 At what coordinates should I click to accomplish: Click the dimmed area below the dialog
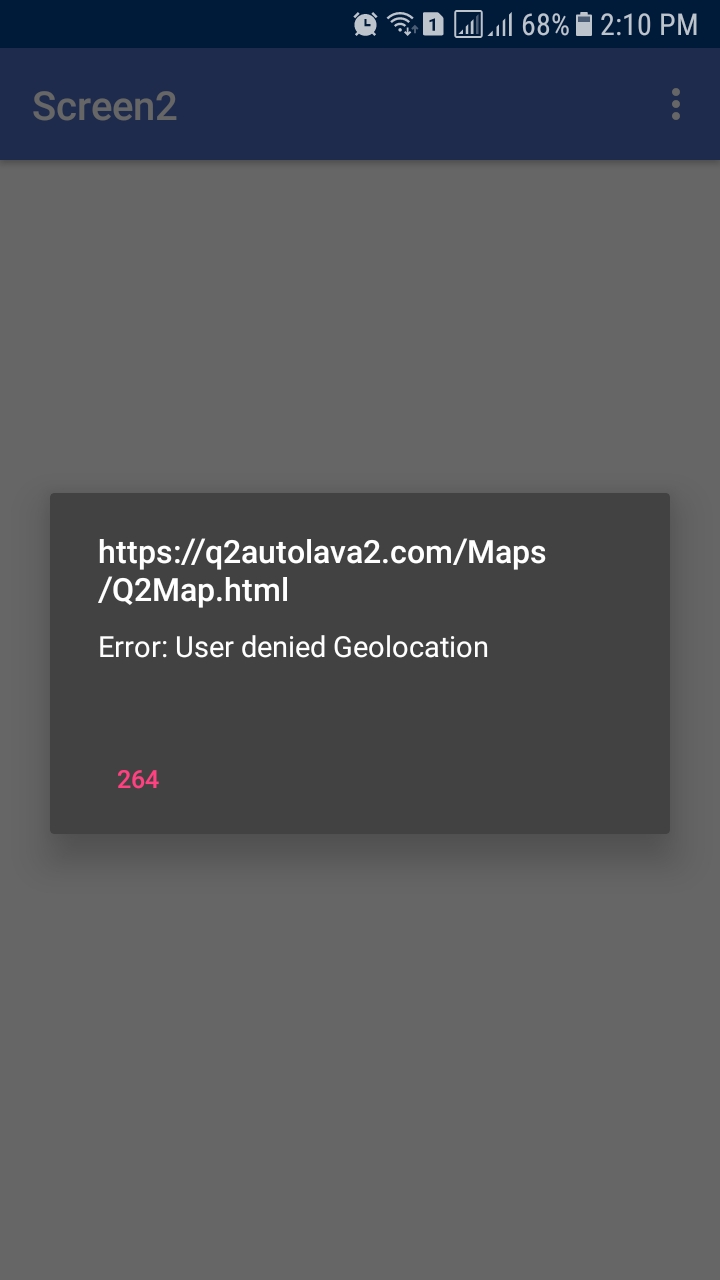tap(360, 1057)
